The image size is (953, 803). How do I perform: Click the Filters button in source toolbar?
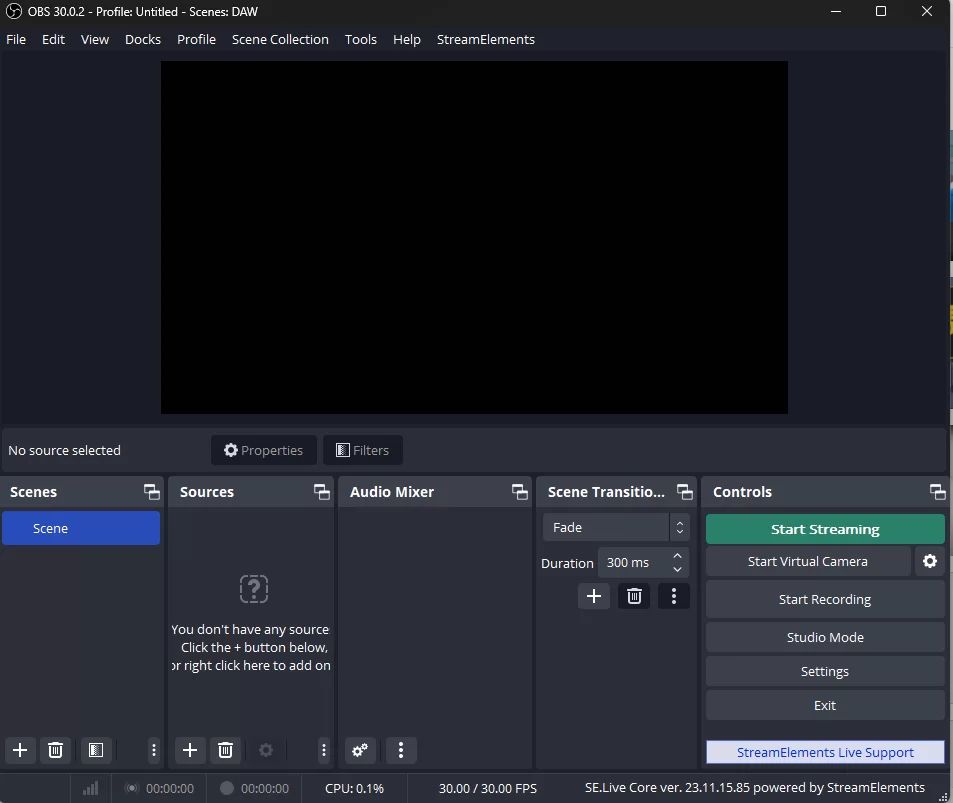363,450
